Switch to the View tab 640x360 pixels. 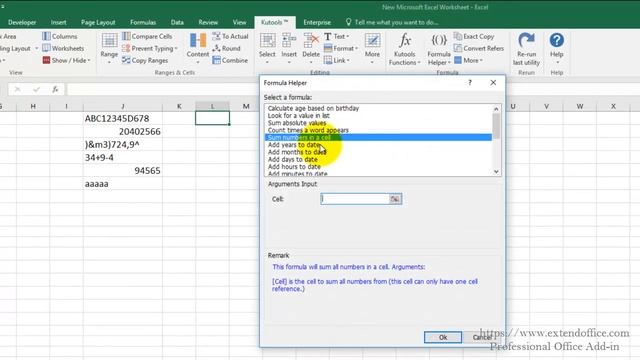[x=240, y=22]
